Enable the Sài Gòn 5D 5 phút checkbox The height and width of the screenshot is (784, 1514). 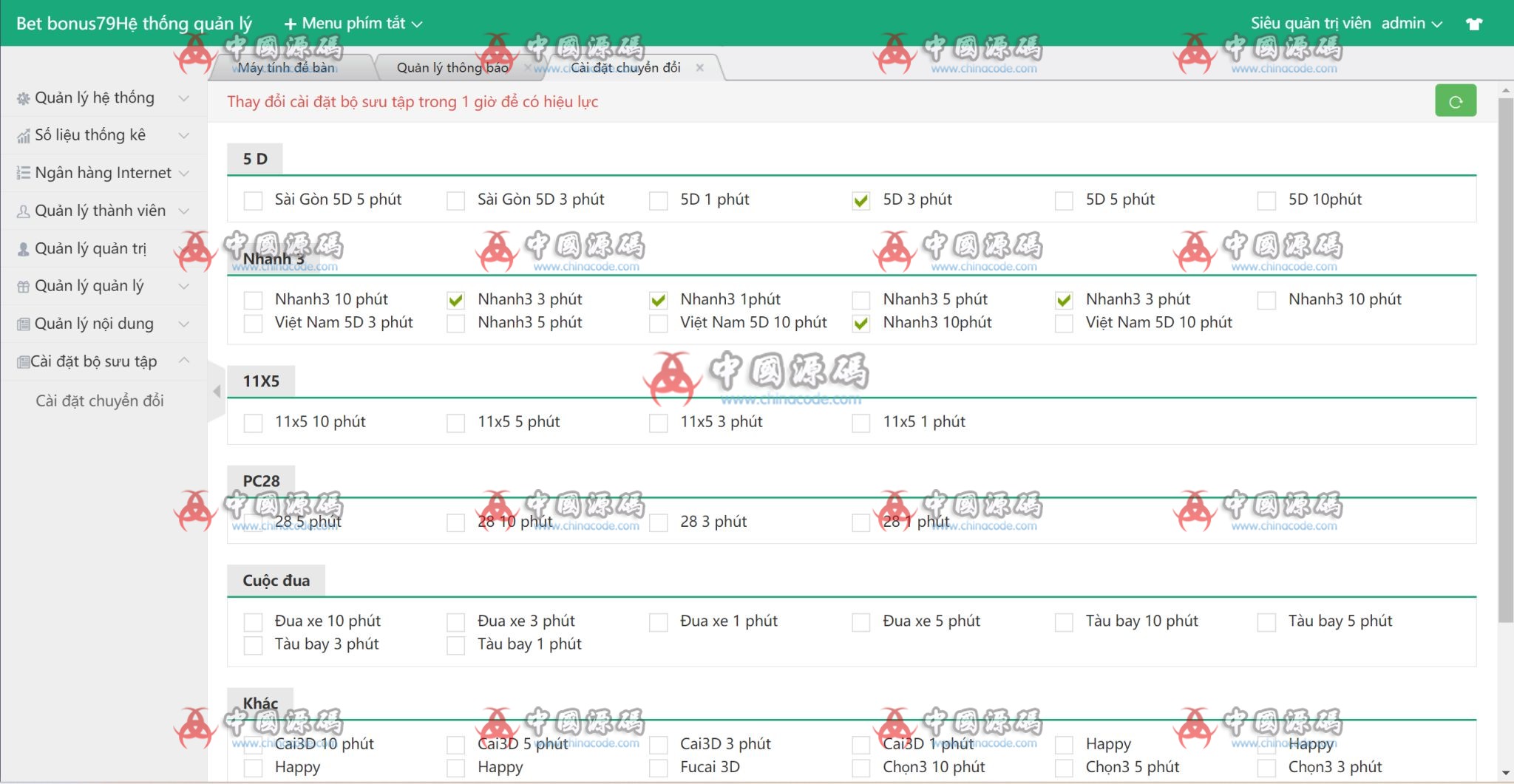(x=253, y=200)
